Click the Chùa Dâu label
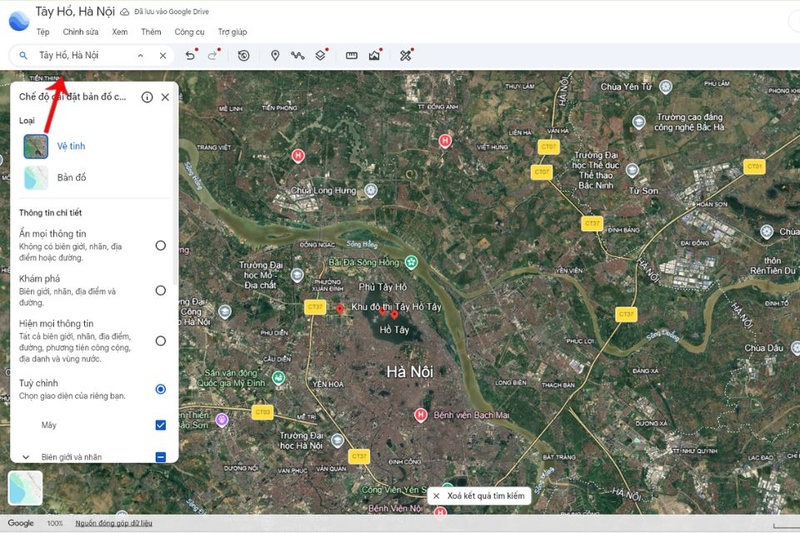This screenshot has height=533, width=800. click(763, 348)
